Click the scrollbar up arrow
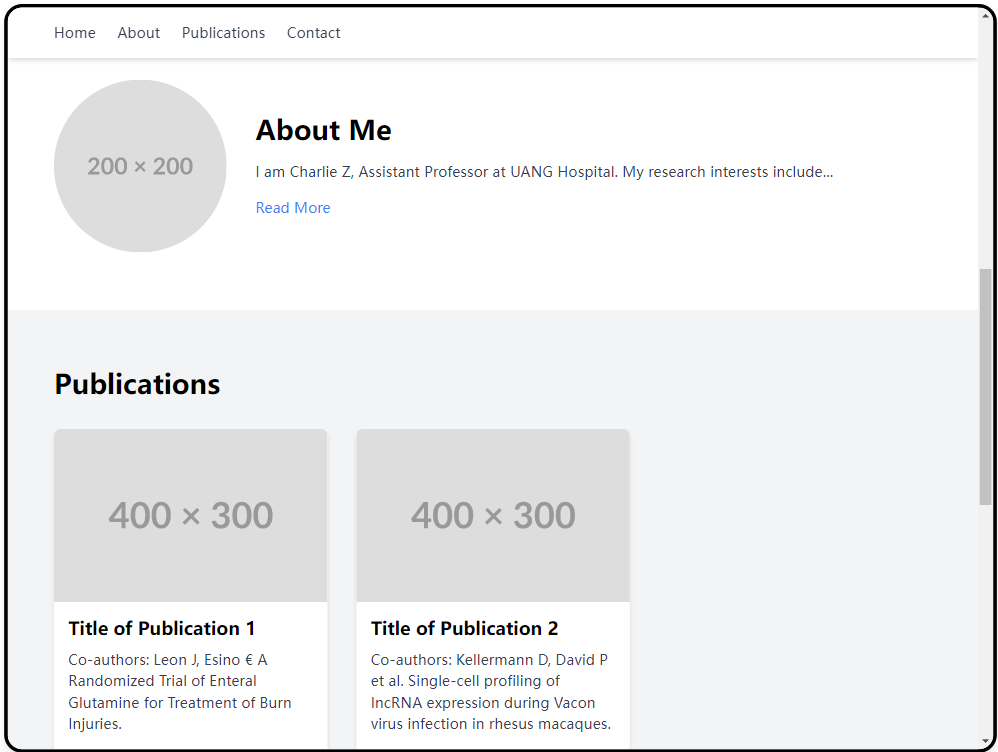998x752 pixels. click(985, 15)
